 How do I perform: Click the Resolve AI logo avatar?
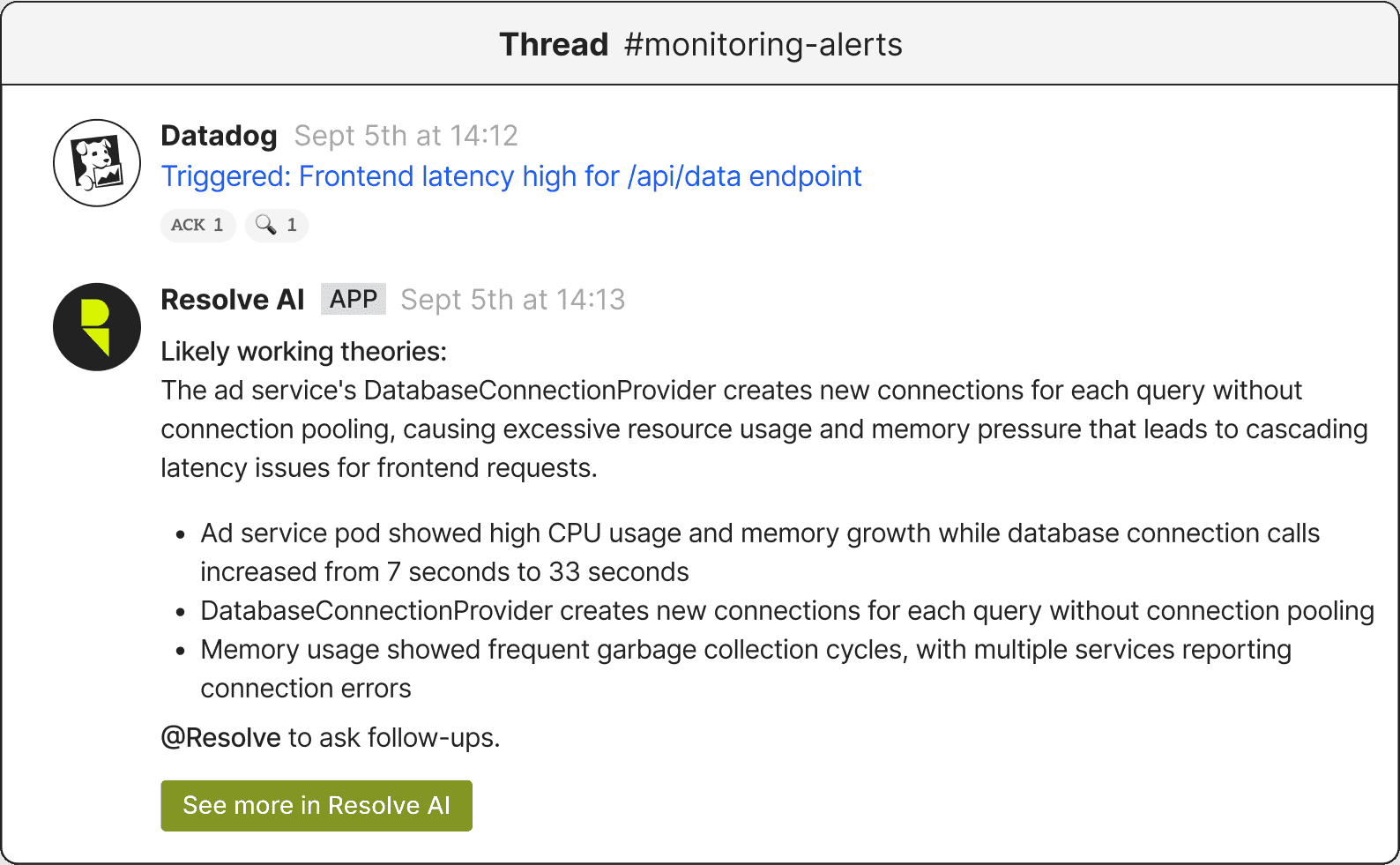97,327
